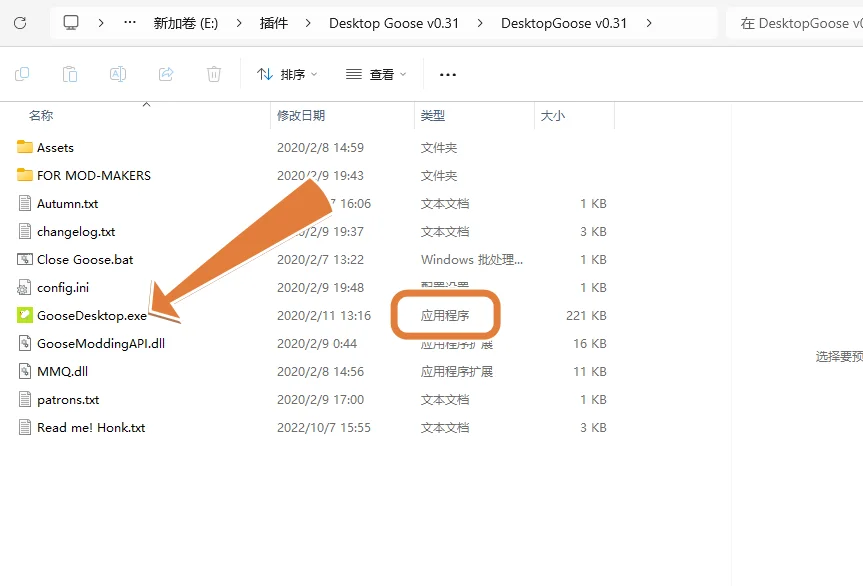Navigate to 插件 folder in breadcrumb
Screen dimensions: 863x586
274,23
